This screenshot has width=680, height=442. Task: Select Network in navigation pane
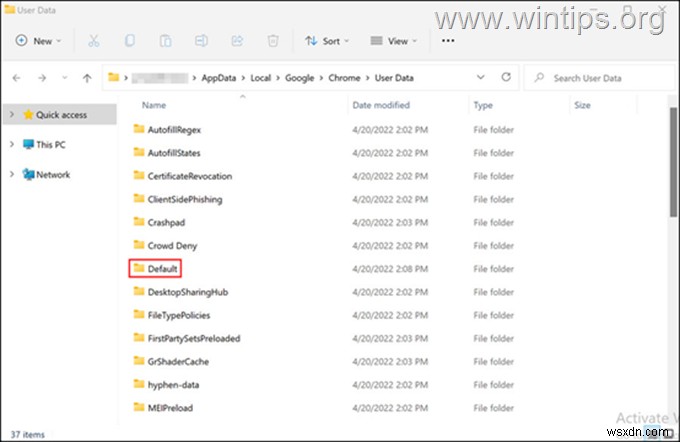click(x=53, y=175)
